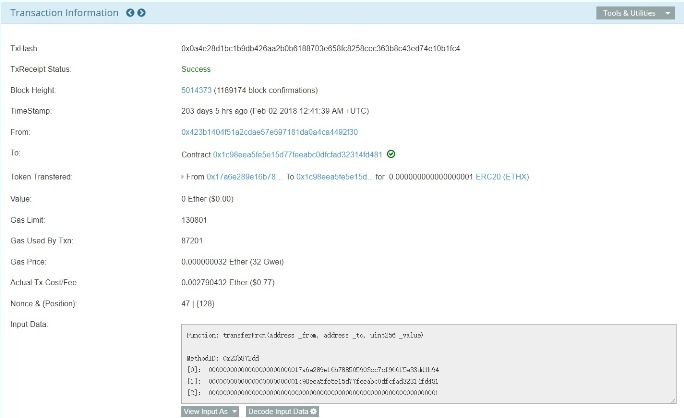
Task: Open block 5014373 link
Action: pyautogui.click(x=196, y=90)
